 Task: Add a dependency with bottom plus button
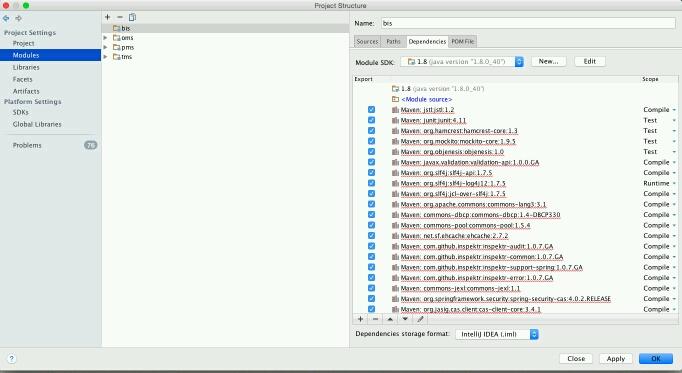[360, 319]
